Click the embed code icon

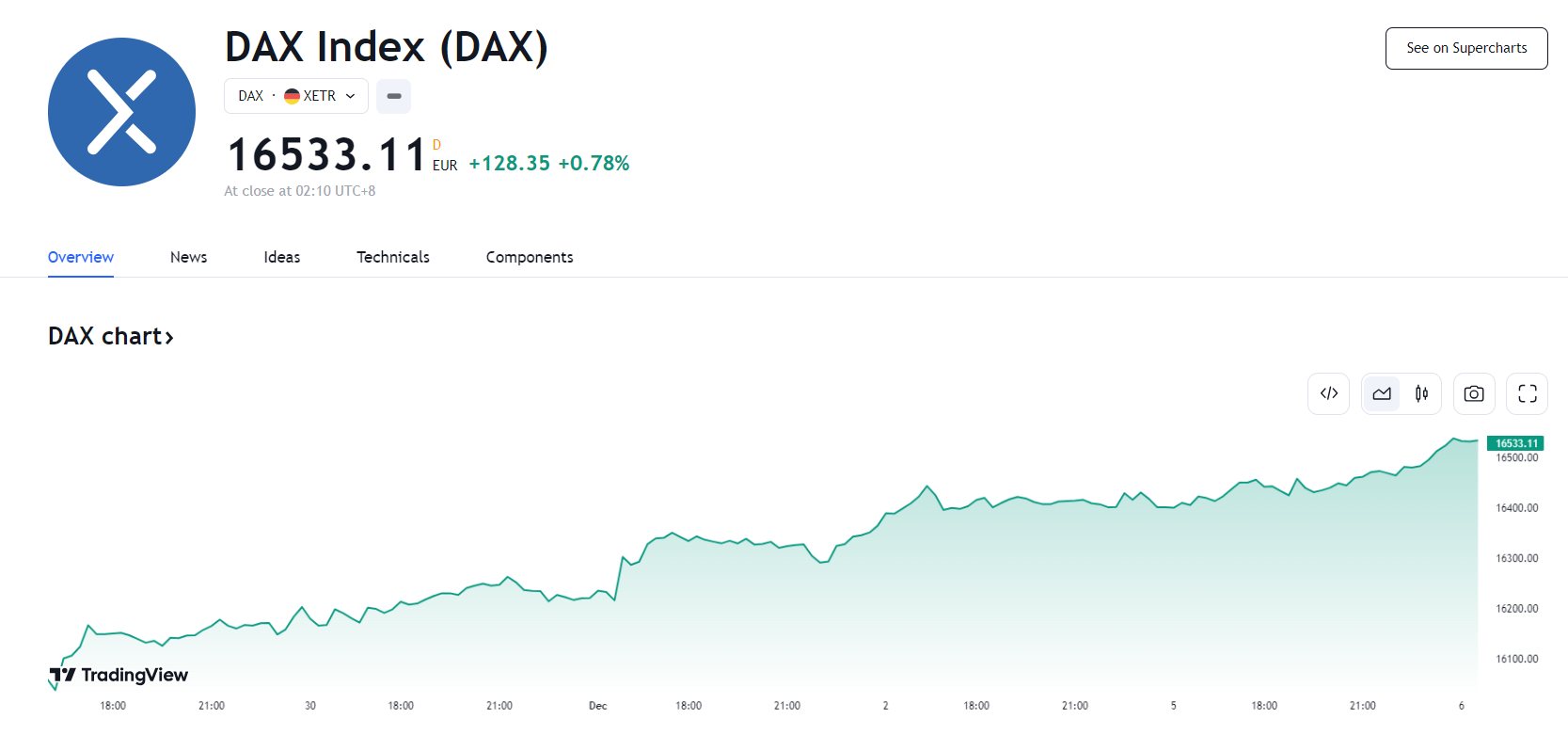pos(1328,393)
